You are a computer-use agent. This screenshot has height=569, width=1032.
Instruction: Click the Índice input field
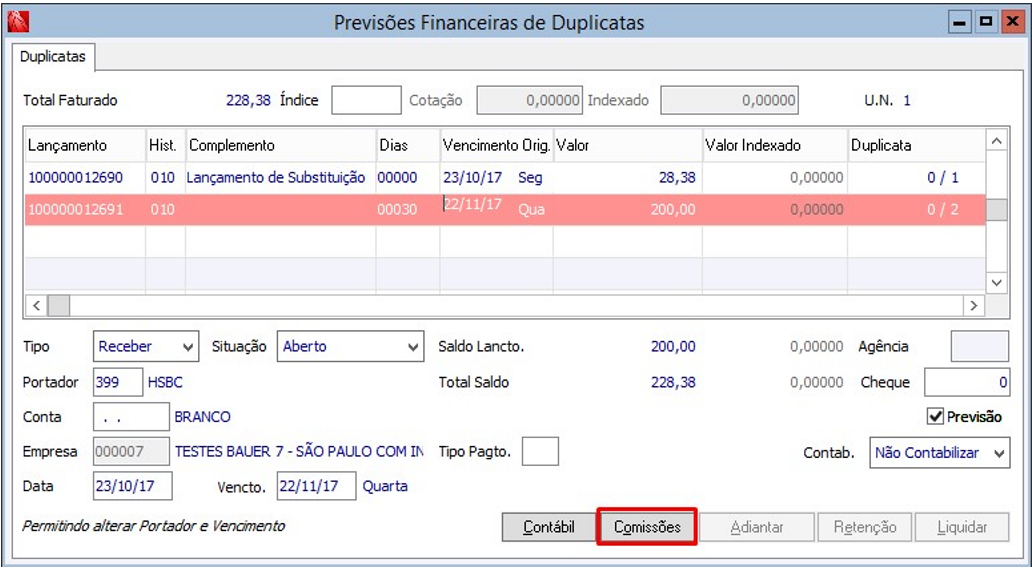(x=366, y=101)
